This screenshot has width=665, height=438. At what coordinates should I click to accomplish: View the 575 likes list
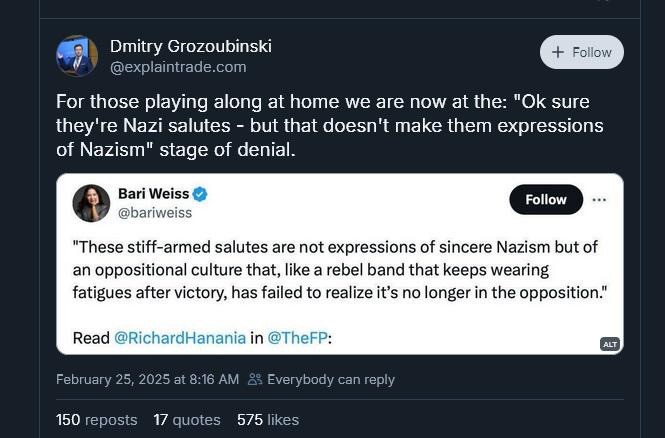click(268, 420)
